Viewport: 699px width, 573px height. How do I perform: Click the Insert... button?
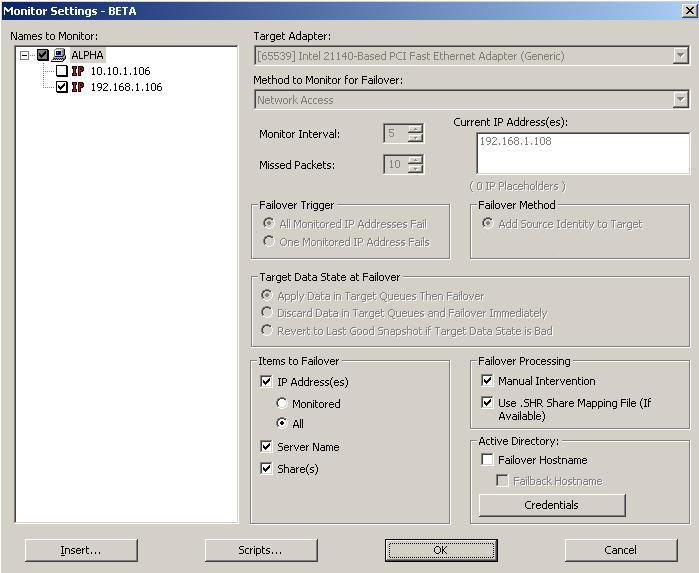[81, 550]
